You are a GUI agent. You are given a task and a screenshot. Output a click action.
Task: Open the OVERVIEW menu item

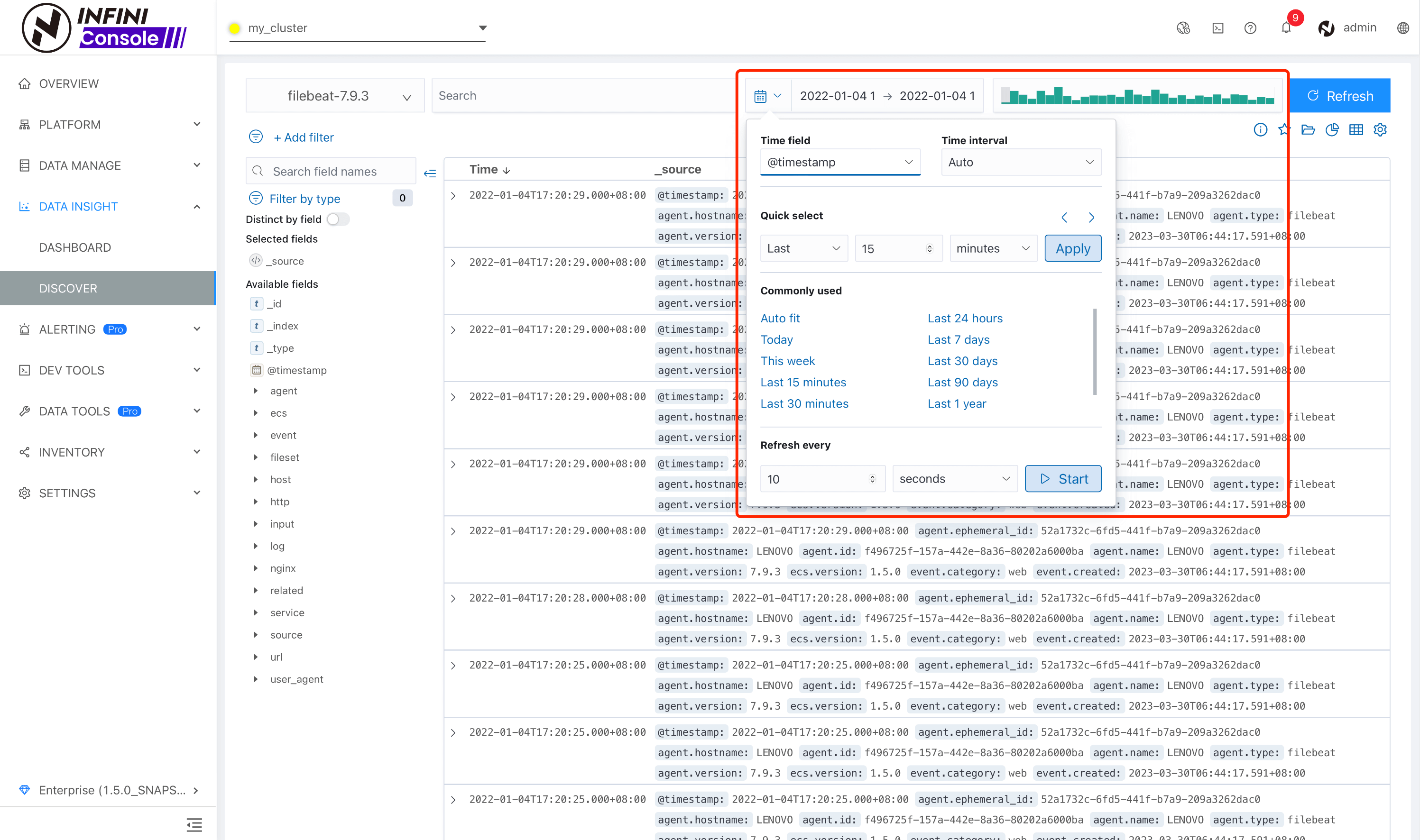coord(108,83)
